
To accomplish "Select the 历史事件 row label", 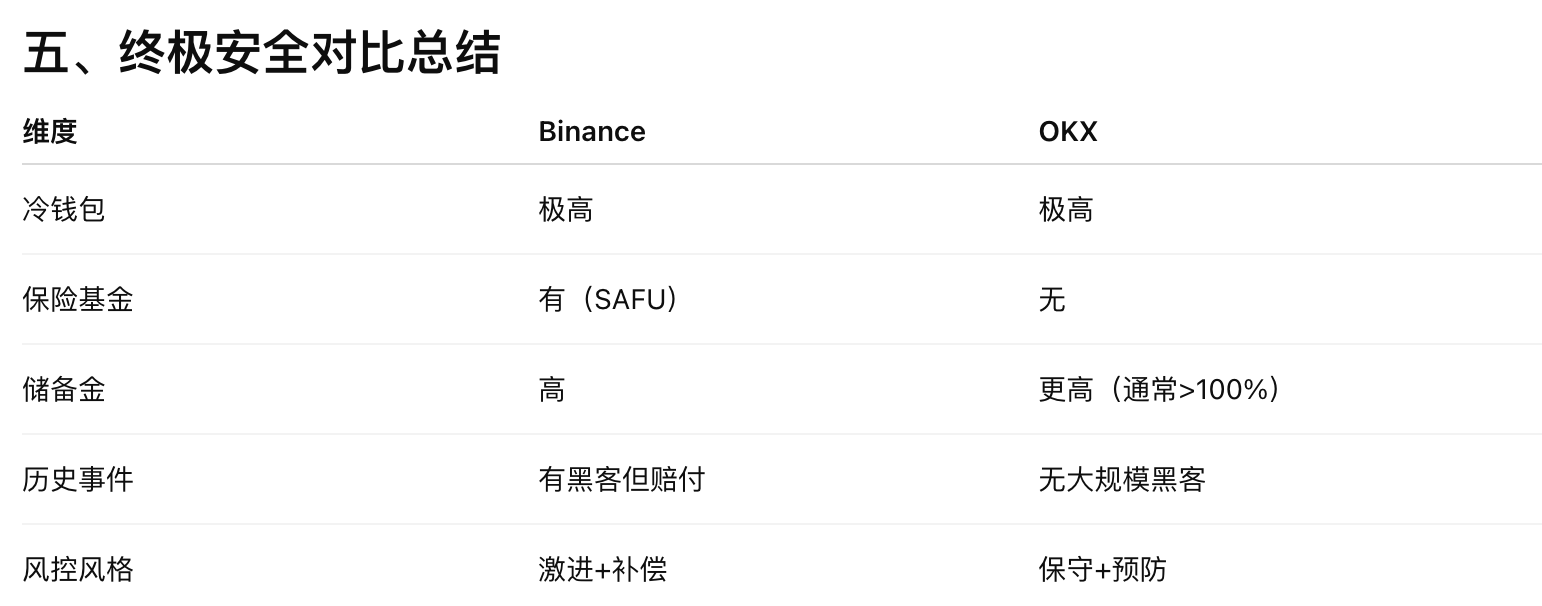I will pyautogui.click(x=78, y=479).
